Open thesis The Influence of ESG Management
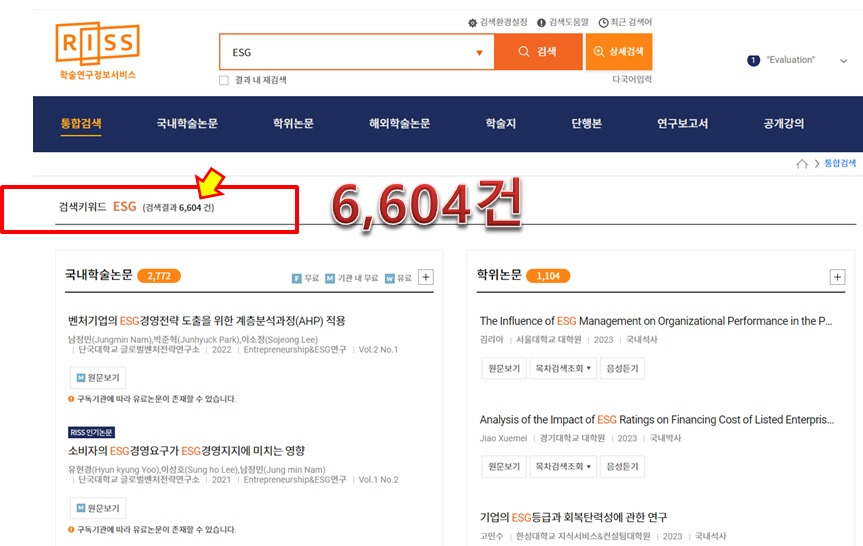The width and height of the screenshot is (863, 546). (656, 321)
